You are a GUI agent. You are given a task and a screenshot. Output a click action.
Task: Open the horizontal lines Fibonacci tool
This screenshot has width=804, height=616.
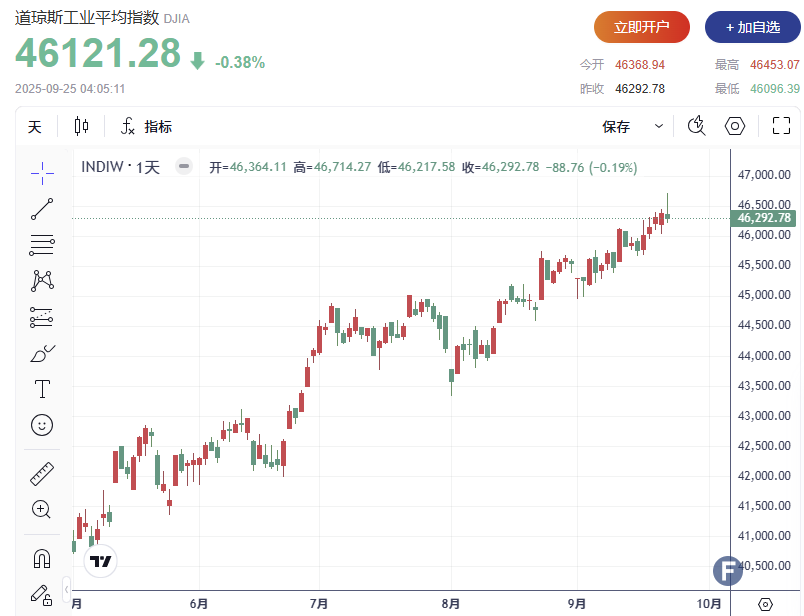[x=42, y=245]
